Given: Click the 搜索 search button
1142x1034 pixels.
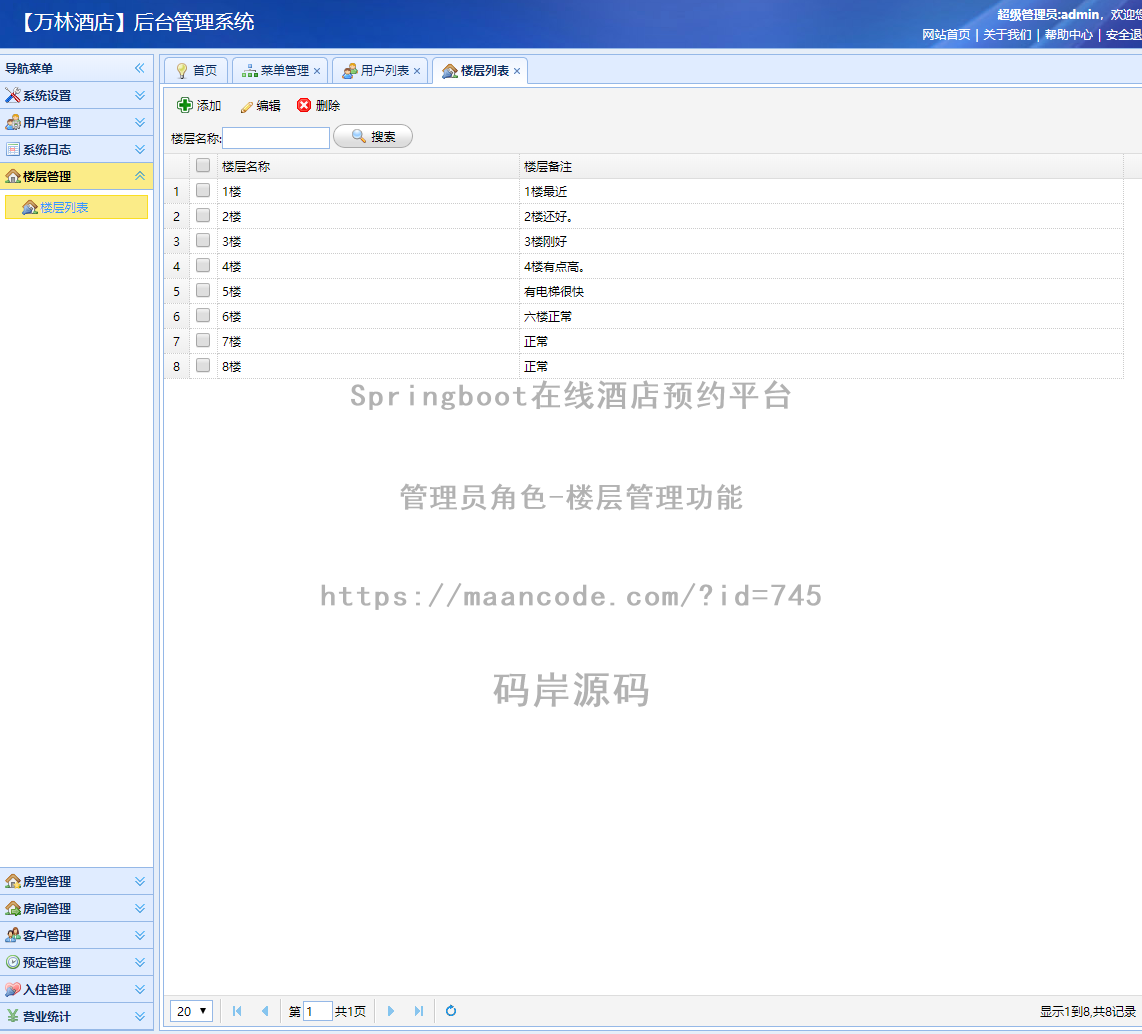Looking at the screenshot, I should pos(373,136).
